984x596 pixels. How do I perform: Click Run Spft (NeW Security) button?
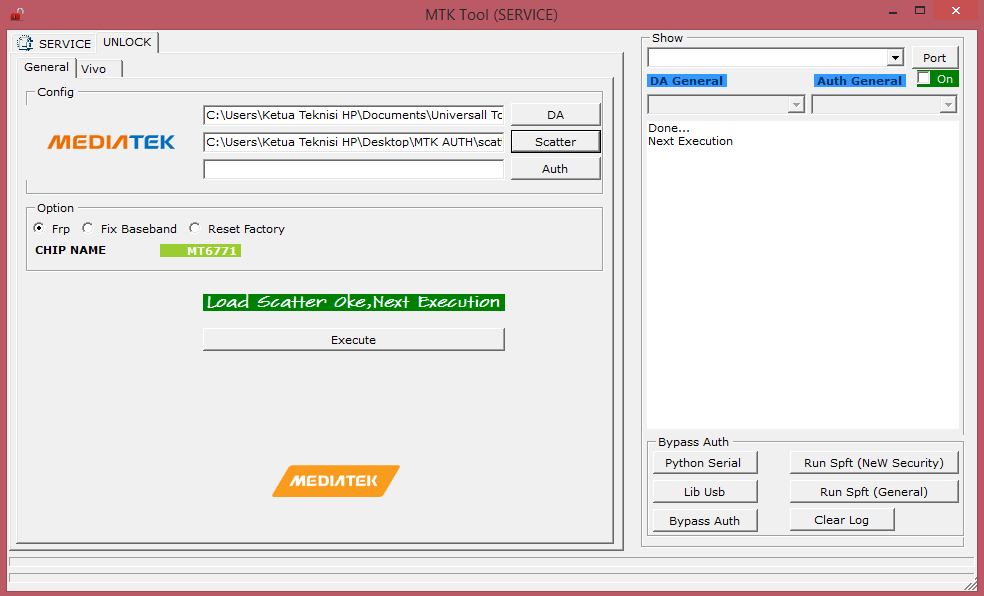tap(874, 463)
